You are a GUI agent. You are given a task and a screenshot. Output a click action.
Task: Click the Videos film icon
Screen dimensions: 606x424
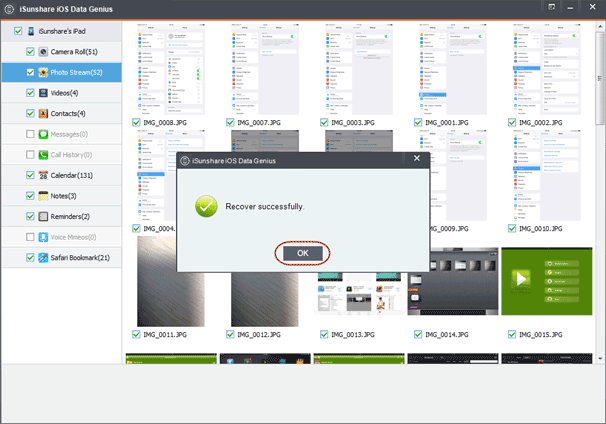coord(43,93)
